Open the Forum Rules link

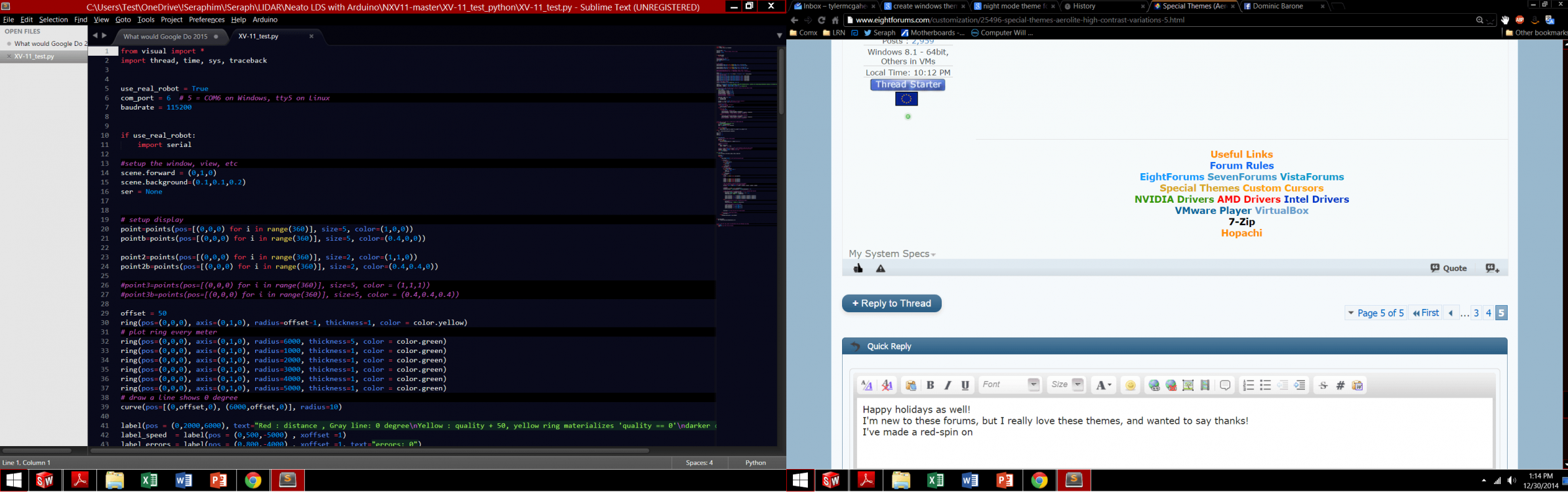[1241, 166]
